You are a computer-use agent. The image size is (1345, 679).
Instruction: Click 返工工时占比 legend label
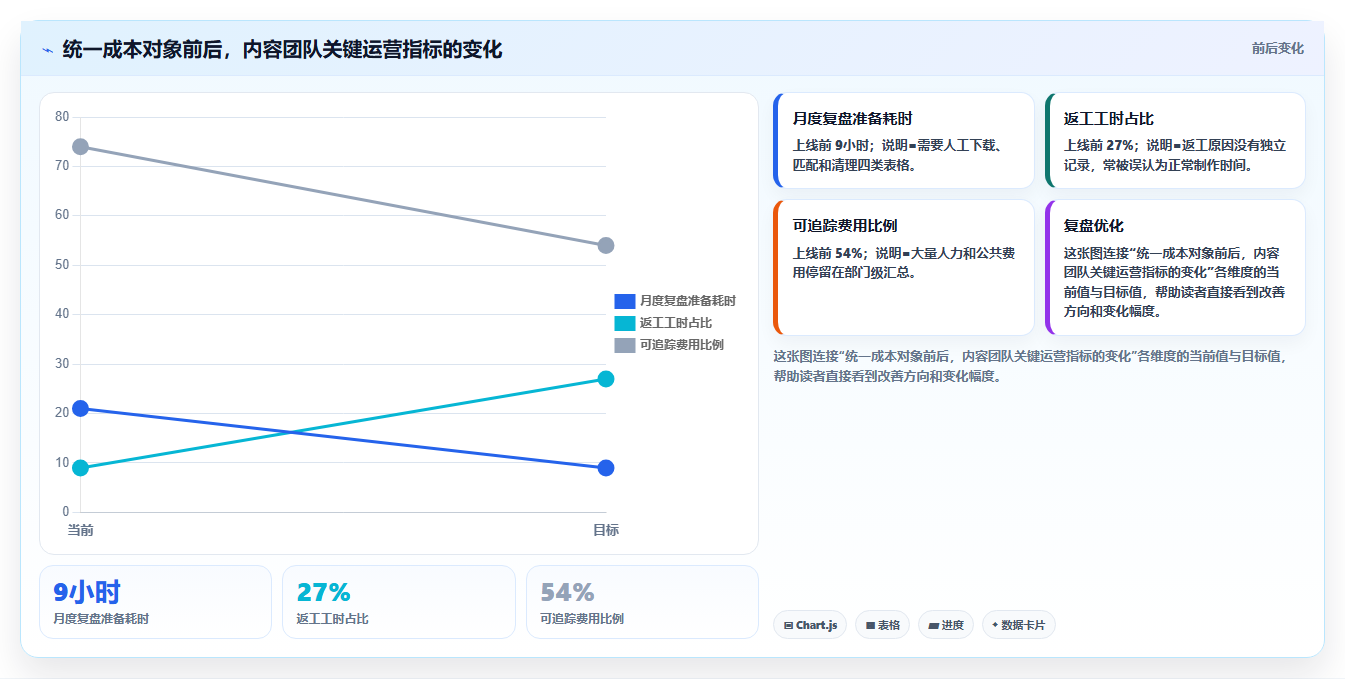pos(676,323)
